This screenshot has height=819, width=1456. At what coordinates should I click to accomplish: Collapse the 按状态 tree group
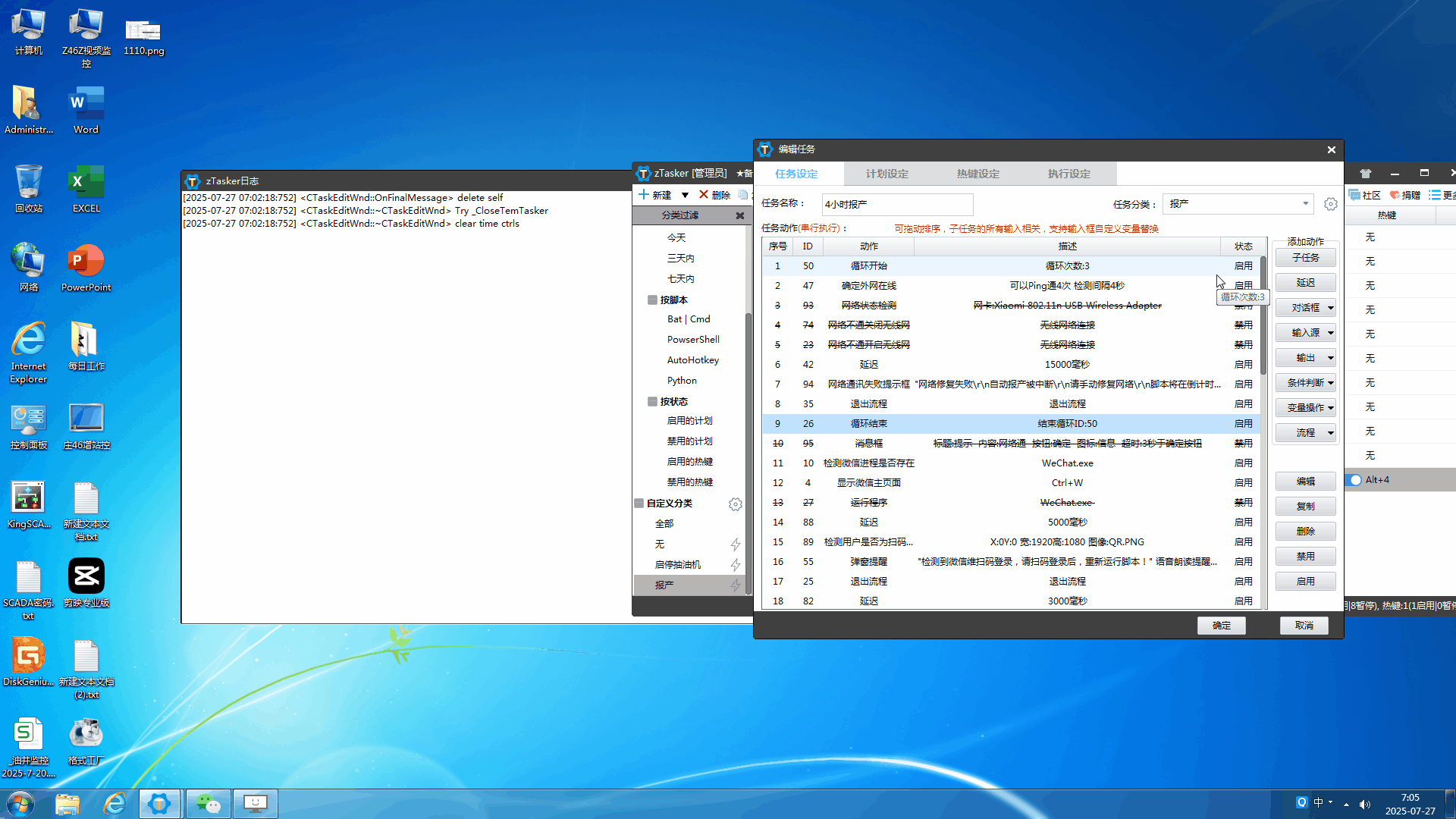652,401
